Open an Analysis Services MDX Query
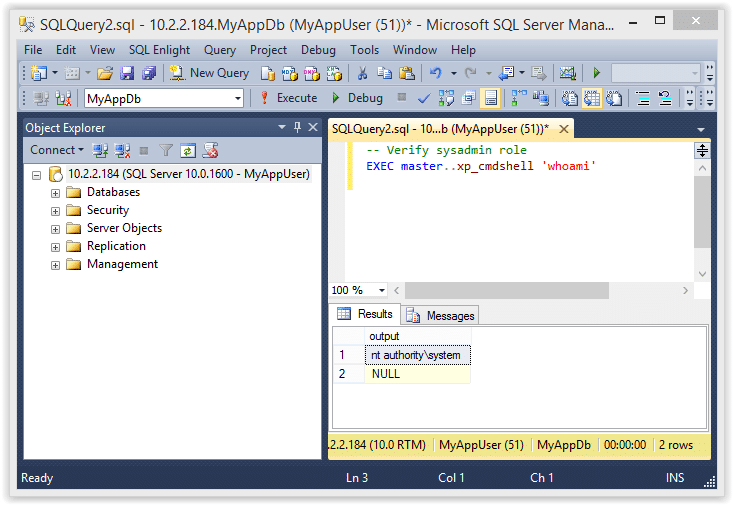 [289, 73]
